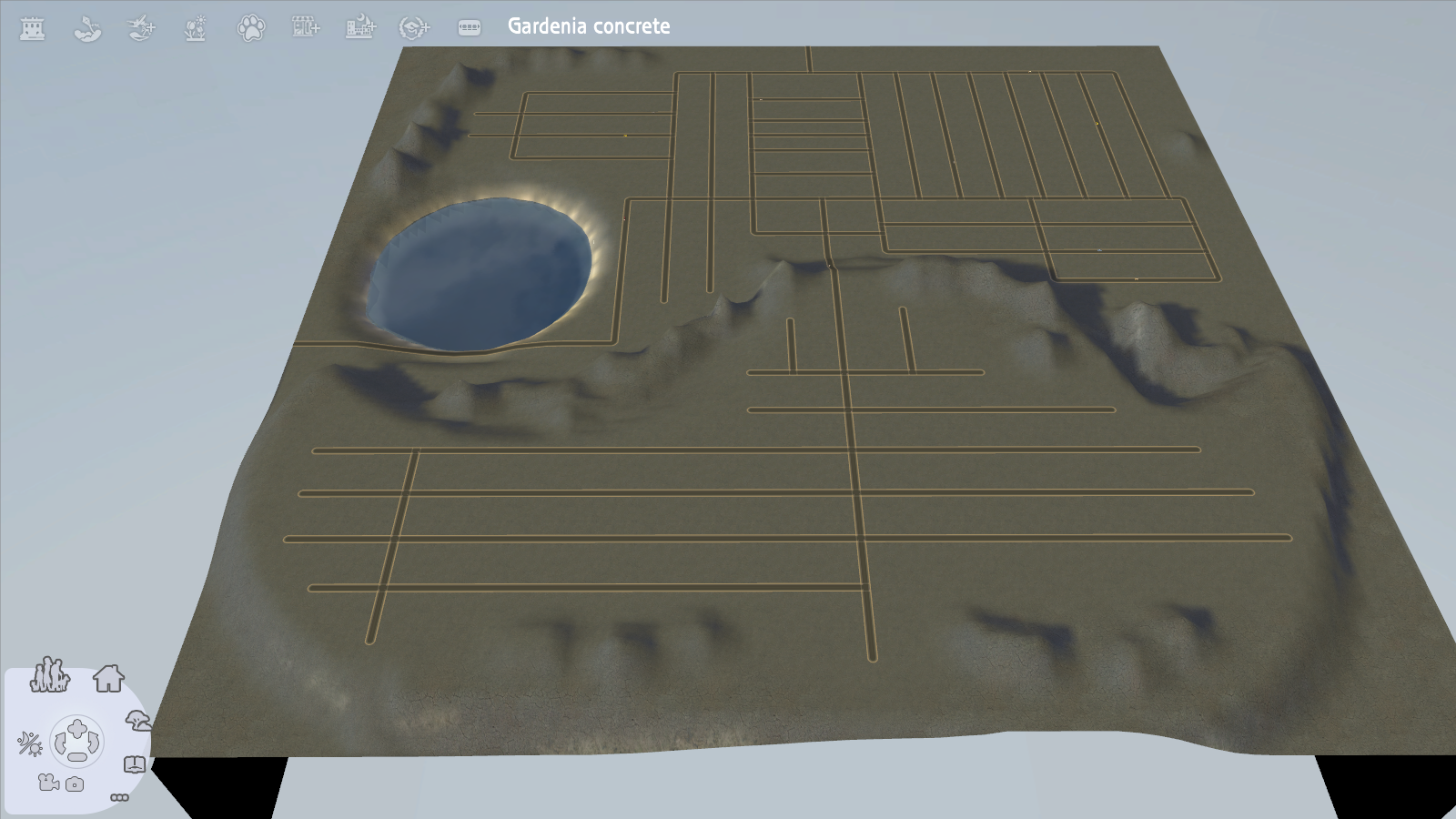Return home with the house icon
Viewport: 1456px width, 819px height.
(108, 679)
